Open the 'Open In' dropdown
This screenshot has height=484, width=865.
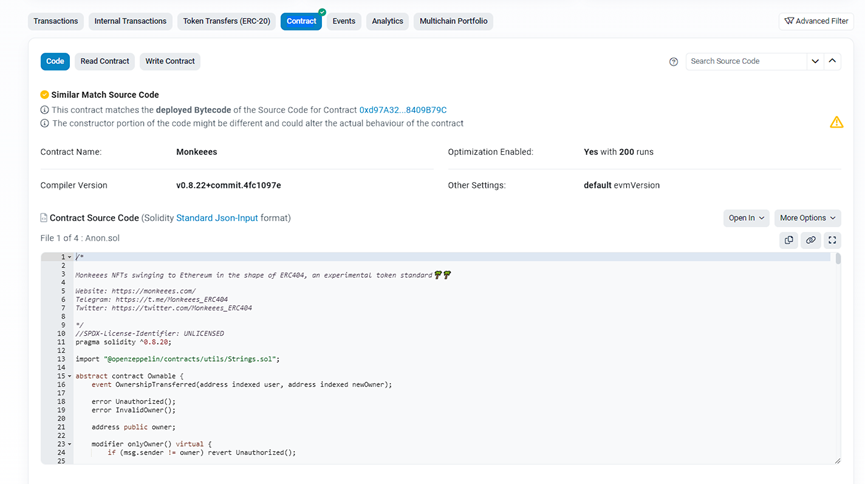pos(746,218)
